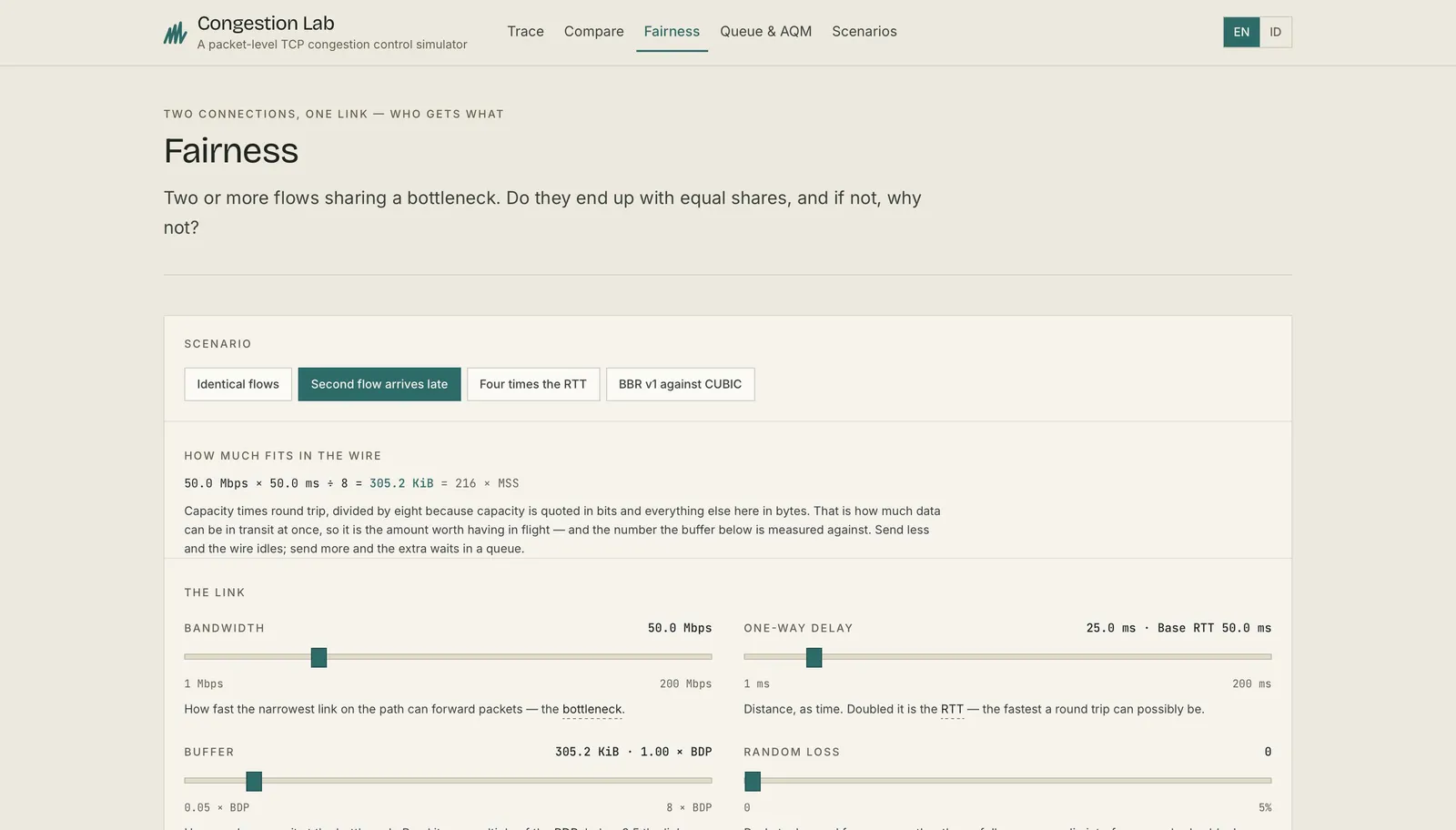Pick BBR v1 against CUBIC scenario
Image resolution: width=1456 pixels, height=830 pixels.
pos(680,384)
